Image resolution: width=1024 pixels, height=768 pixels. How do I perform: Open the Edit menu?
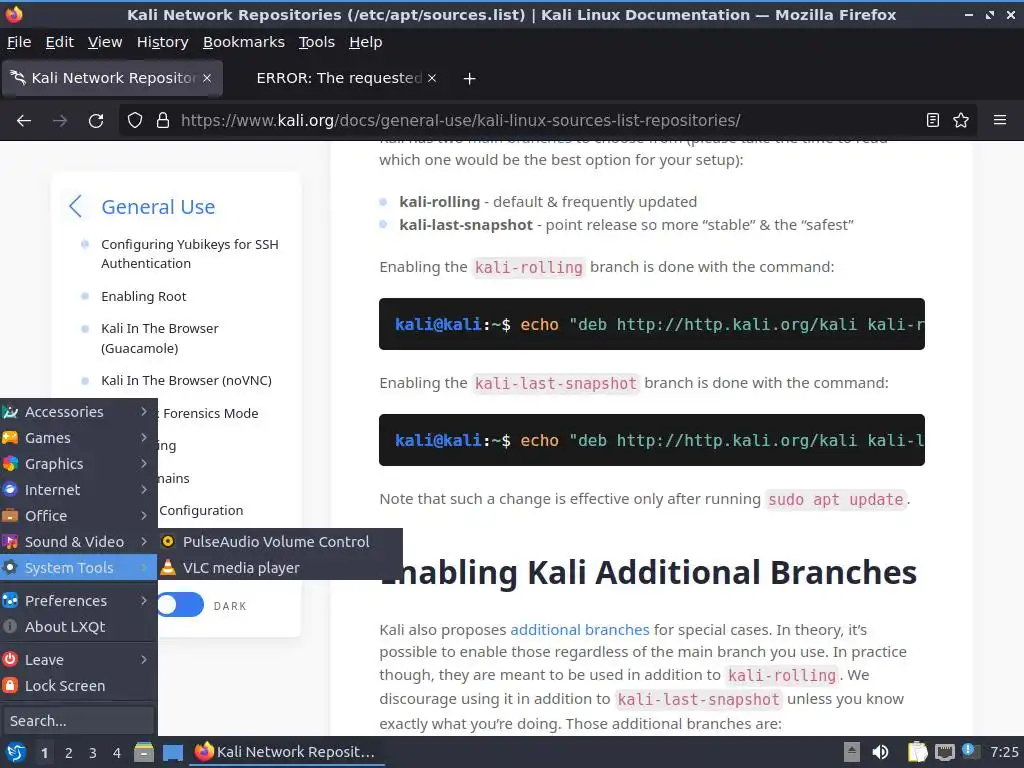pyautogui.click(x=59, y=42)
